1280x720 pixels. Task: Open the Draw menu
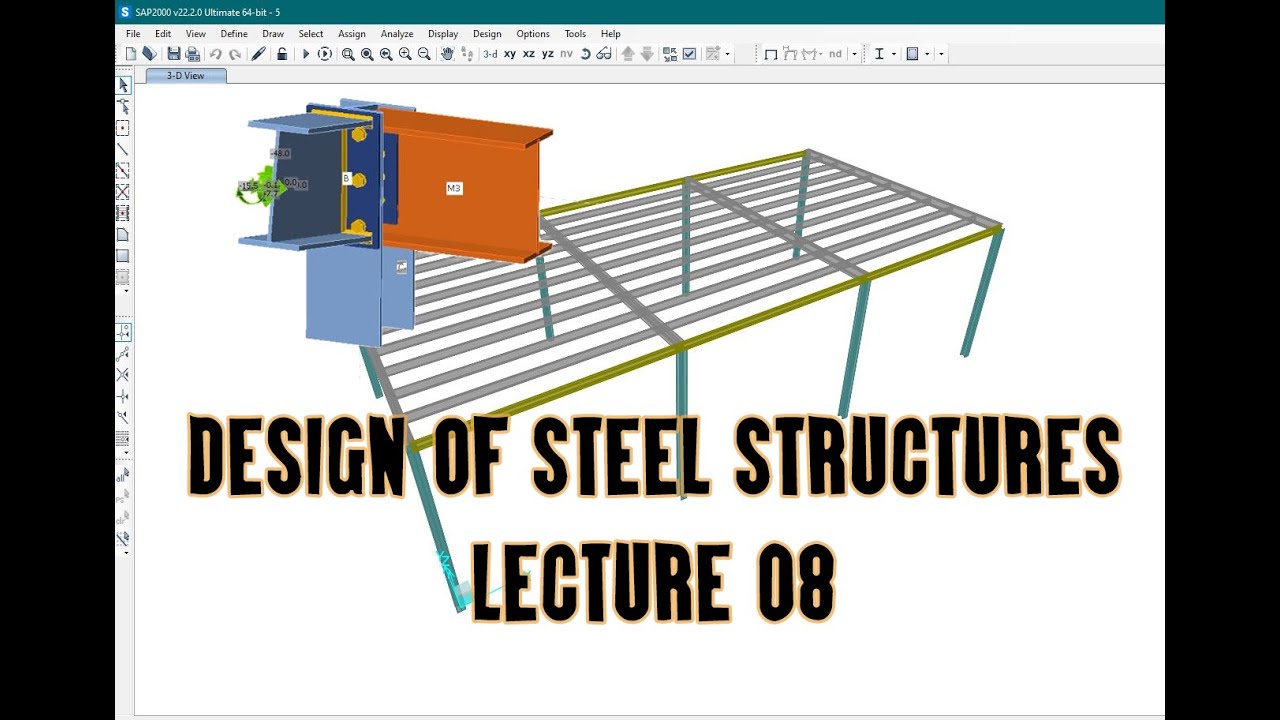tap(273, 34)
